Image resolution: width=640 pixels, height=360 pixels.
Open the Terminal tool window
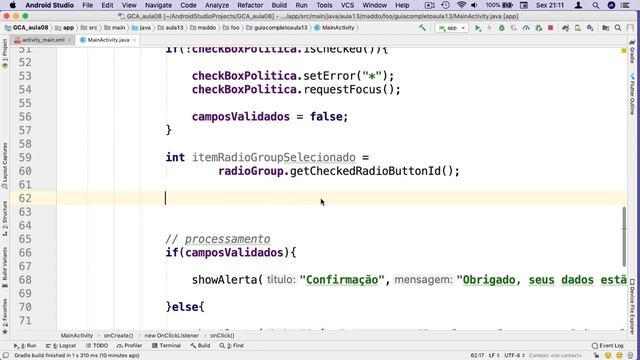(166, 346)
